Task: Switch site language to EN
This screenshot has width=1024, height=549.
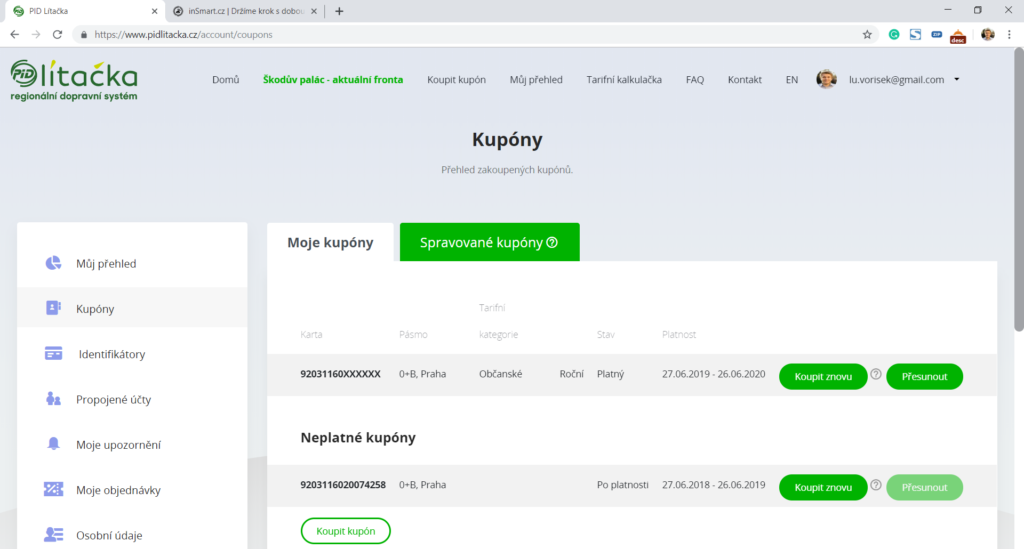Action: pos(792,80)
